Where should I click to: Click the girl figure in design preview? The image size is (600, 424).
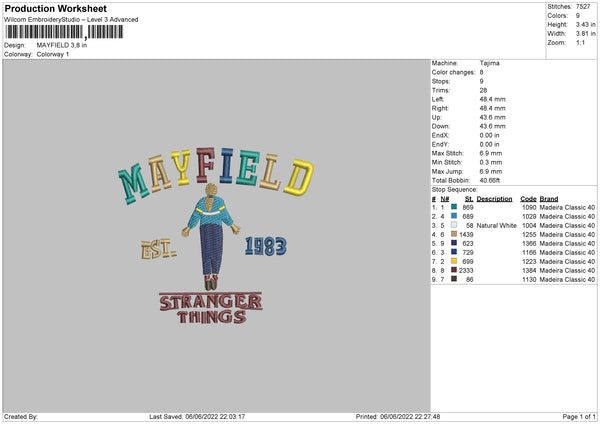pyautogui.click(x=211, y=236)
